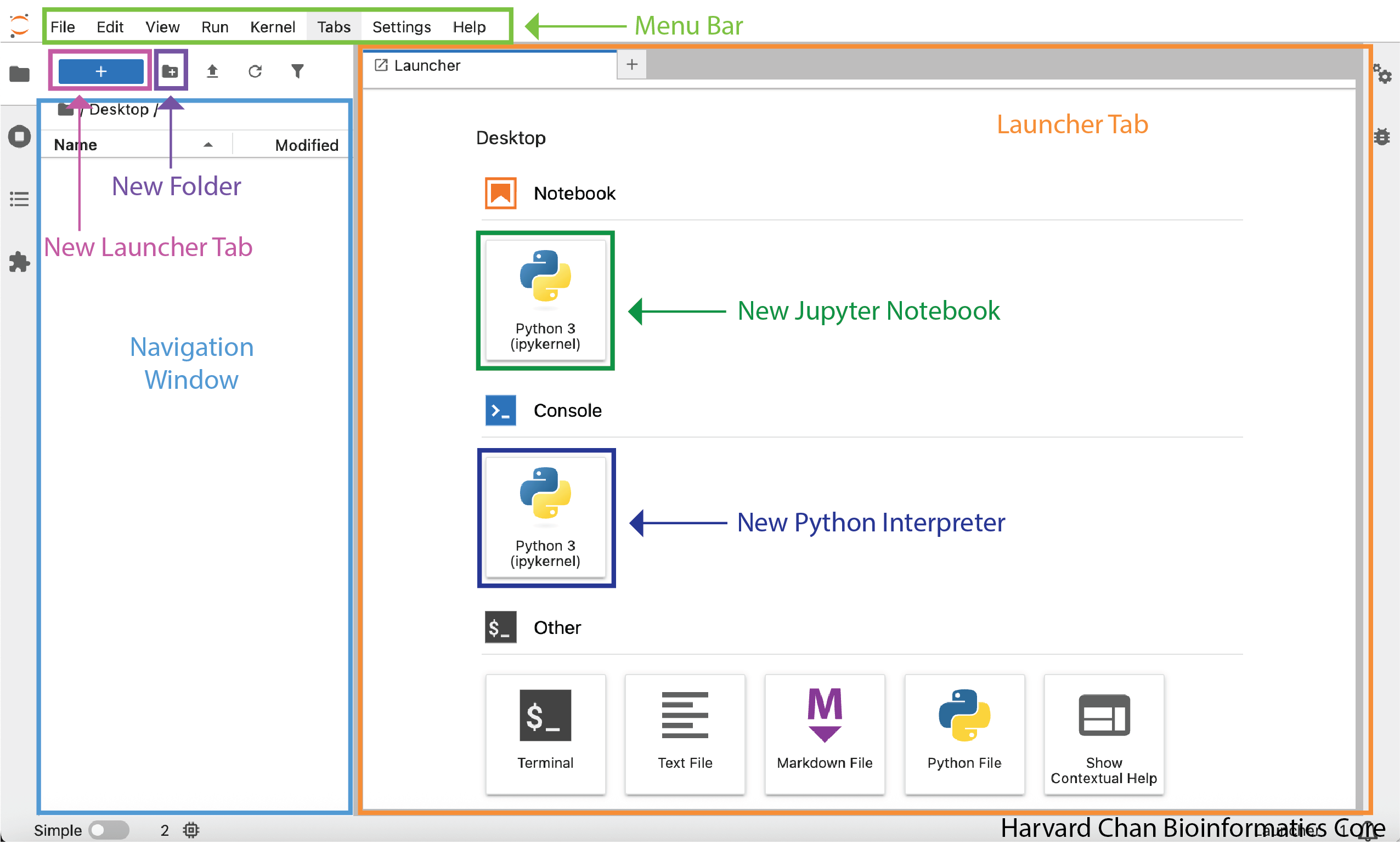Open property inspector gears icon
The height and width of the screenshot is (844, 1400).
[1382, 75]
